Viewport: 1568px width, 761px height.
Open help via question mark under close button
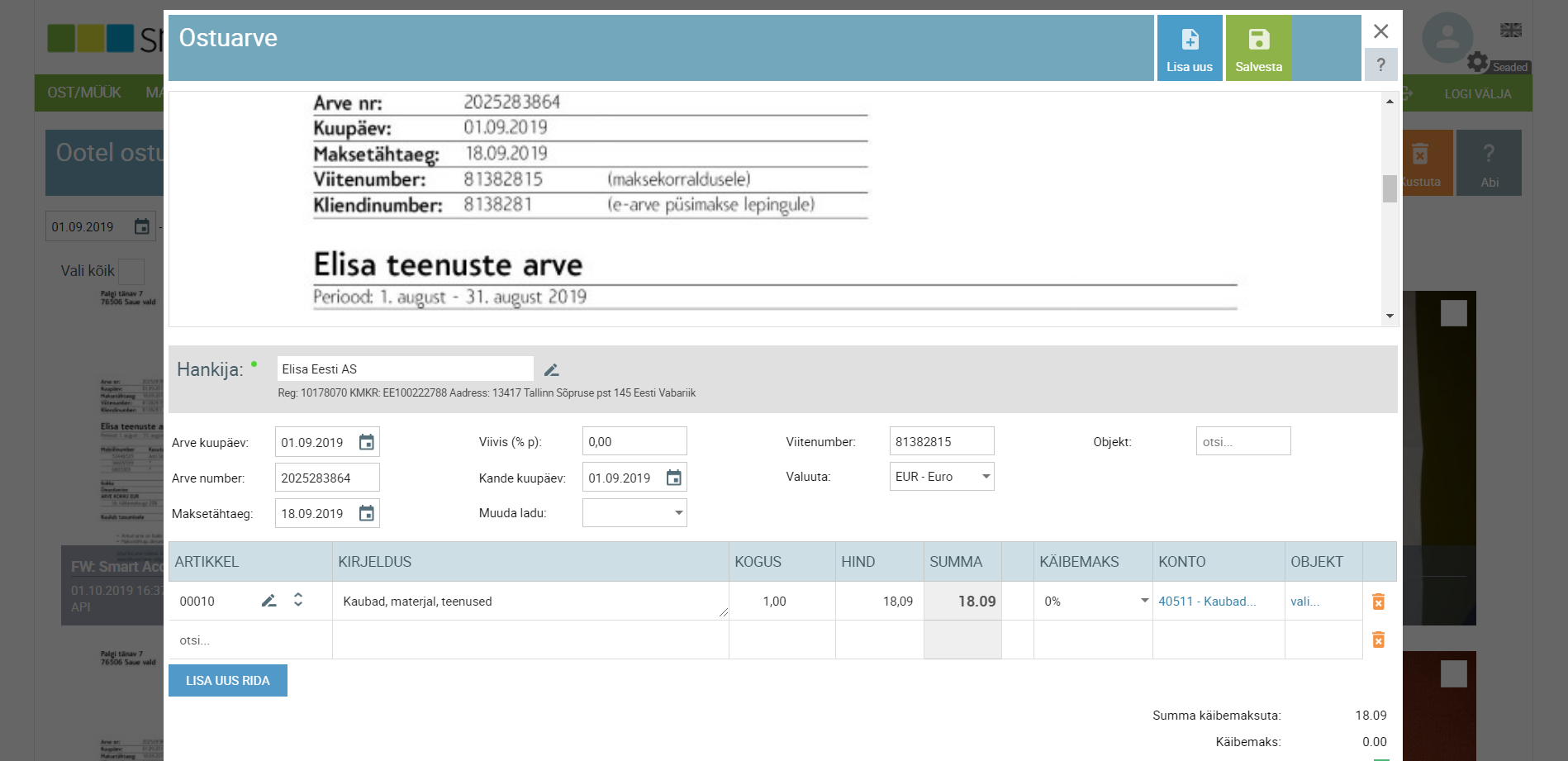point(1380,64)
